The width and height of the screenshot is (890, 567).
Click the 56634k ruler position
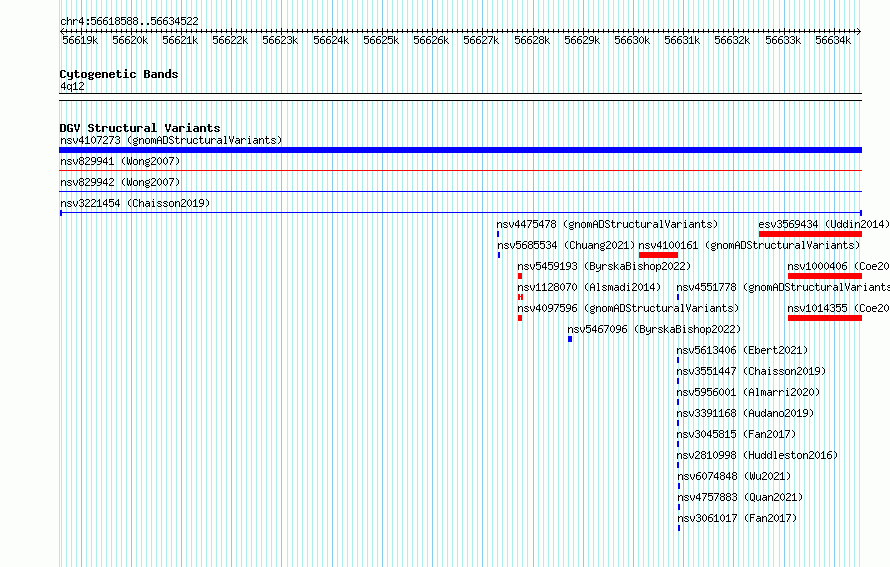833,40
